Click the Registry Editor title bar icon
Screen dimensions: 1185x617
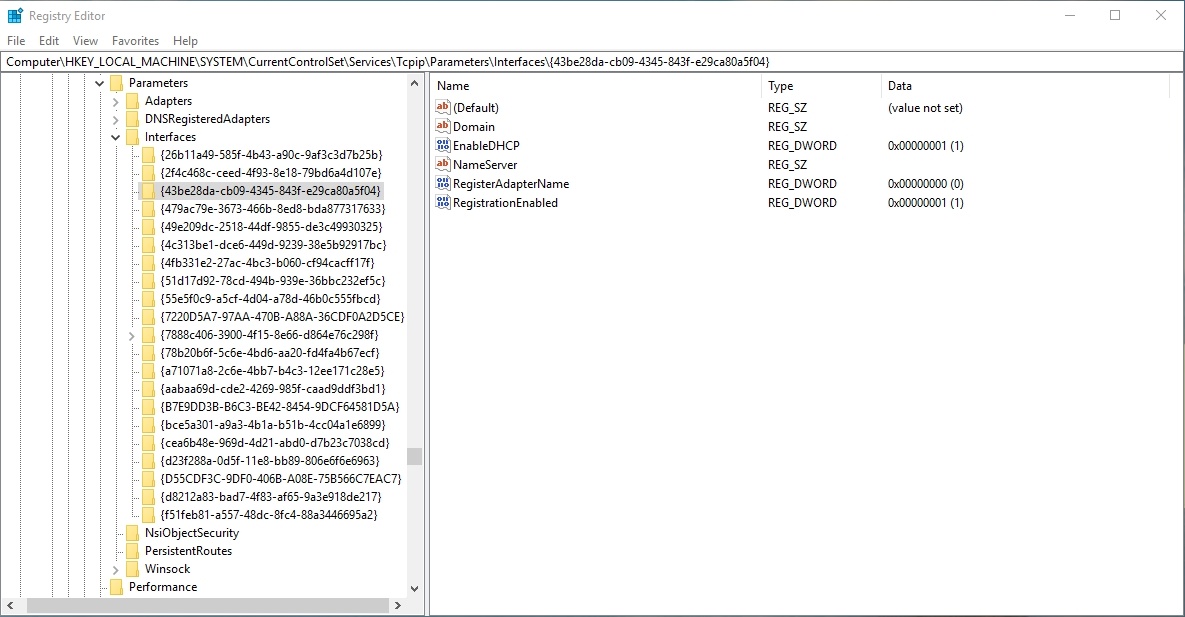tap(15, 15)
